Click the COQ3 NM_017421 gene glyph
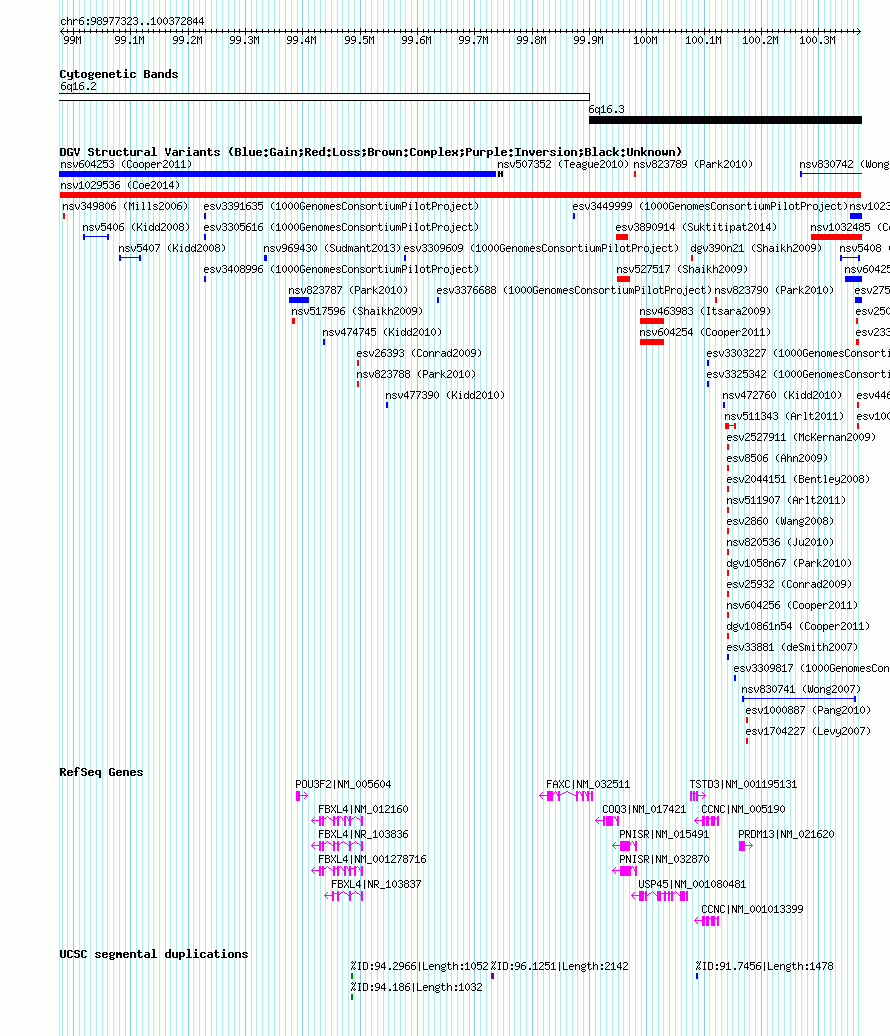Viewport: 890px width, 1036px height. (607, 821)
